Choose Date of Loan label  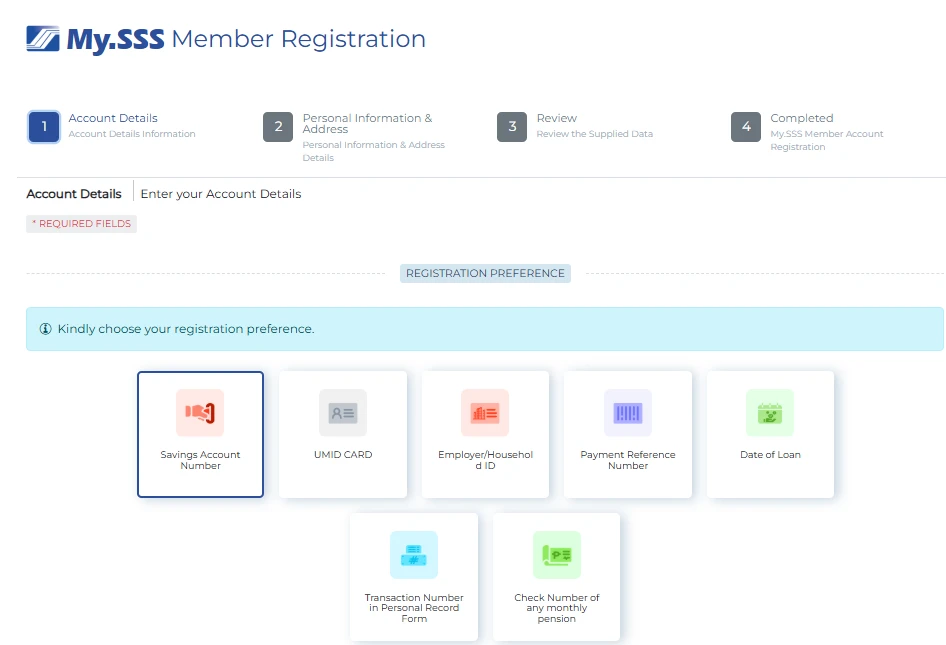coord(770,454)
